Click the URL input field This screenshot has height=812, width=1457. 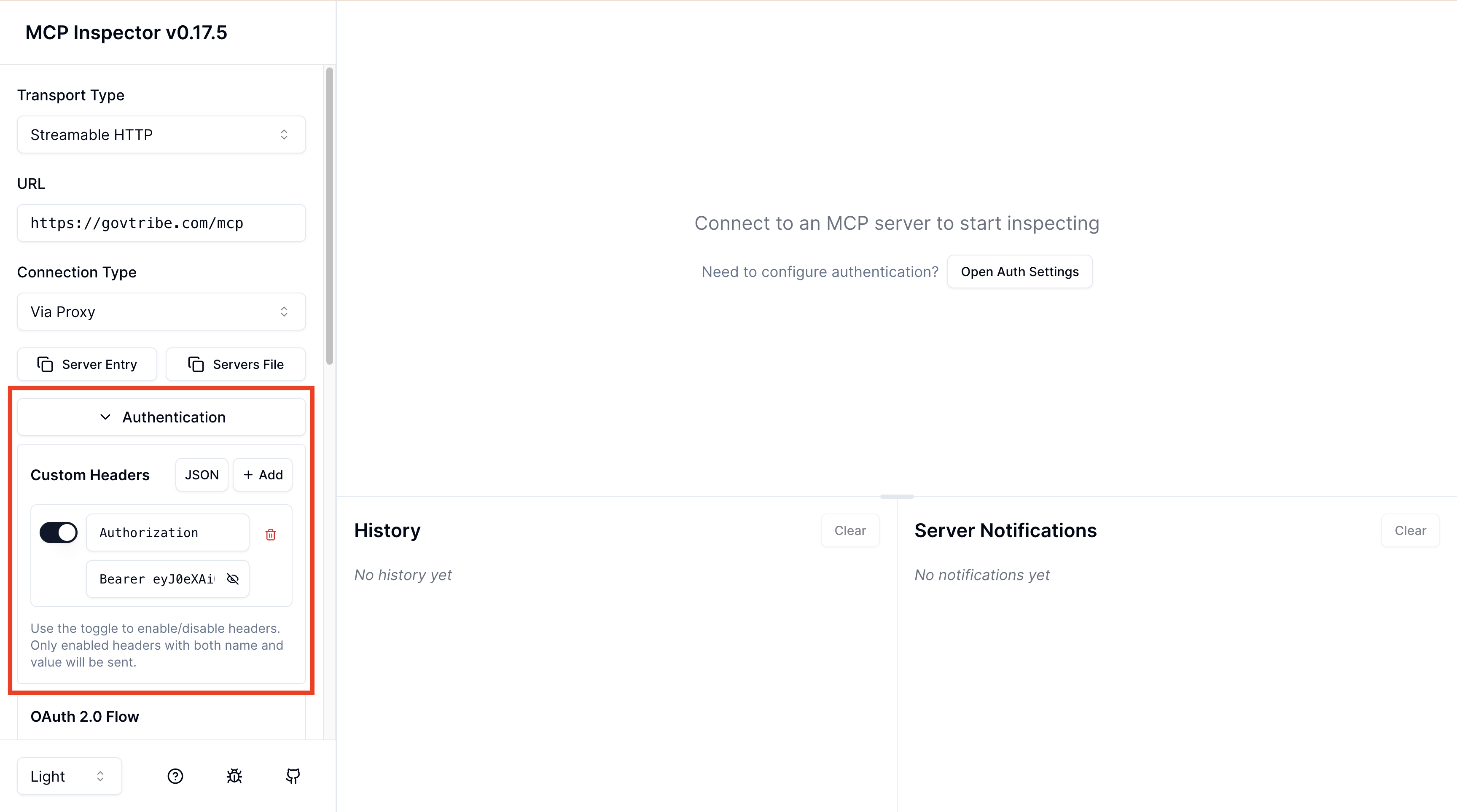[161, 223]
